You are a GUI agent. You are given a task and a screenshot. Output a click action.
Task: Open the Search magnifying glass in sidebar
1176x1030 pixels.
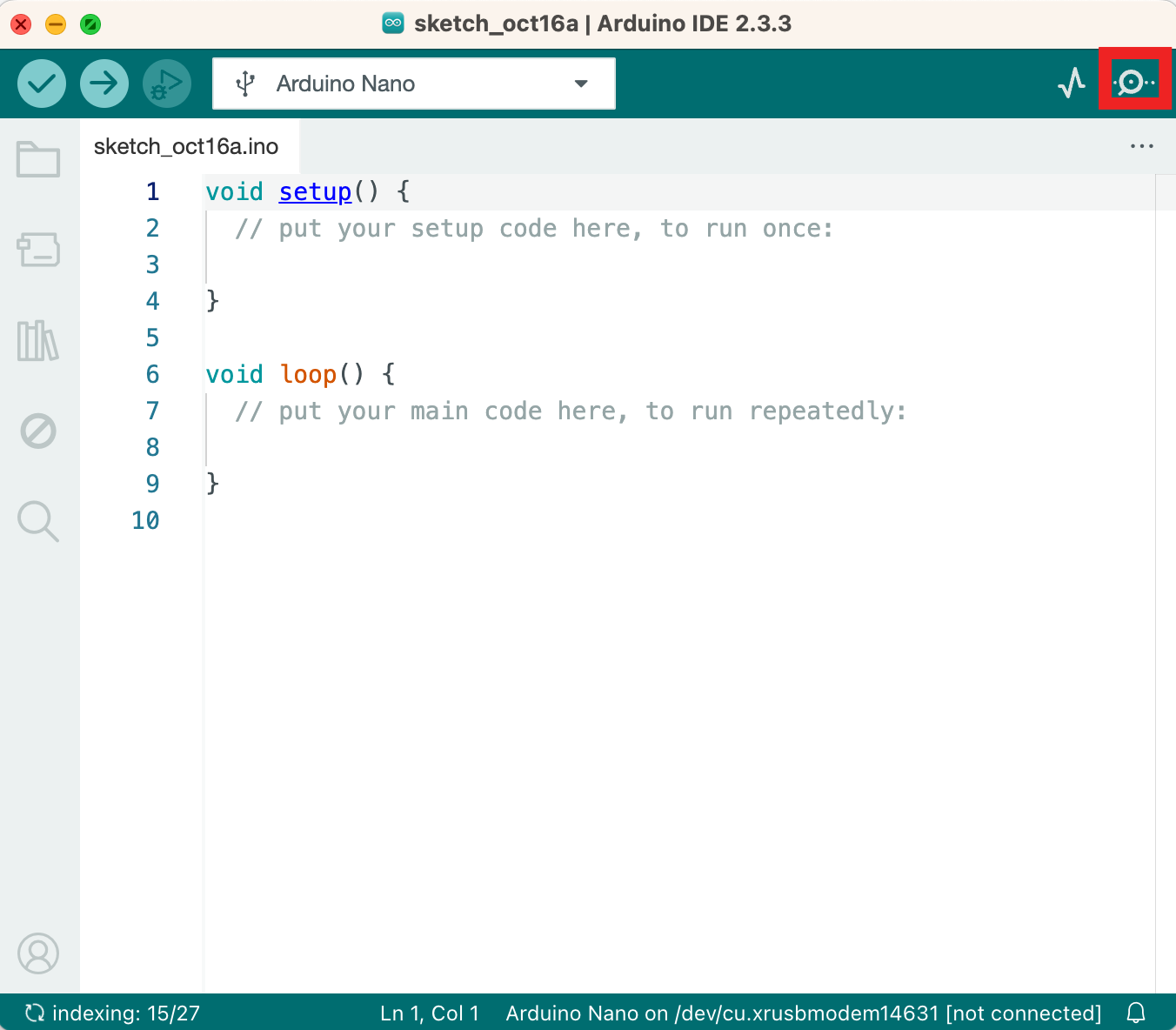click(38, 521)
